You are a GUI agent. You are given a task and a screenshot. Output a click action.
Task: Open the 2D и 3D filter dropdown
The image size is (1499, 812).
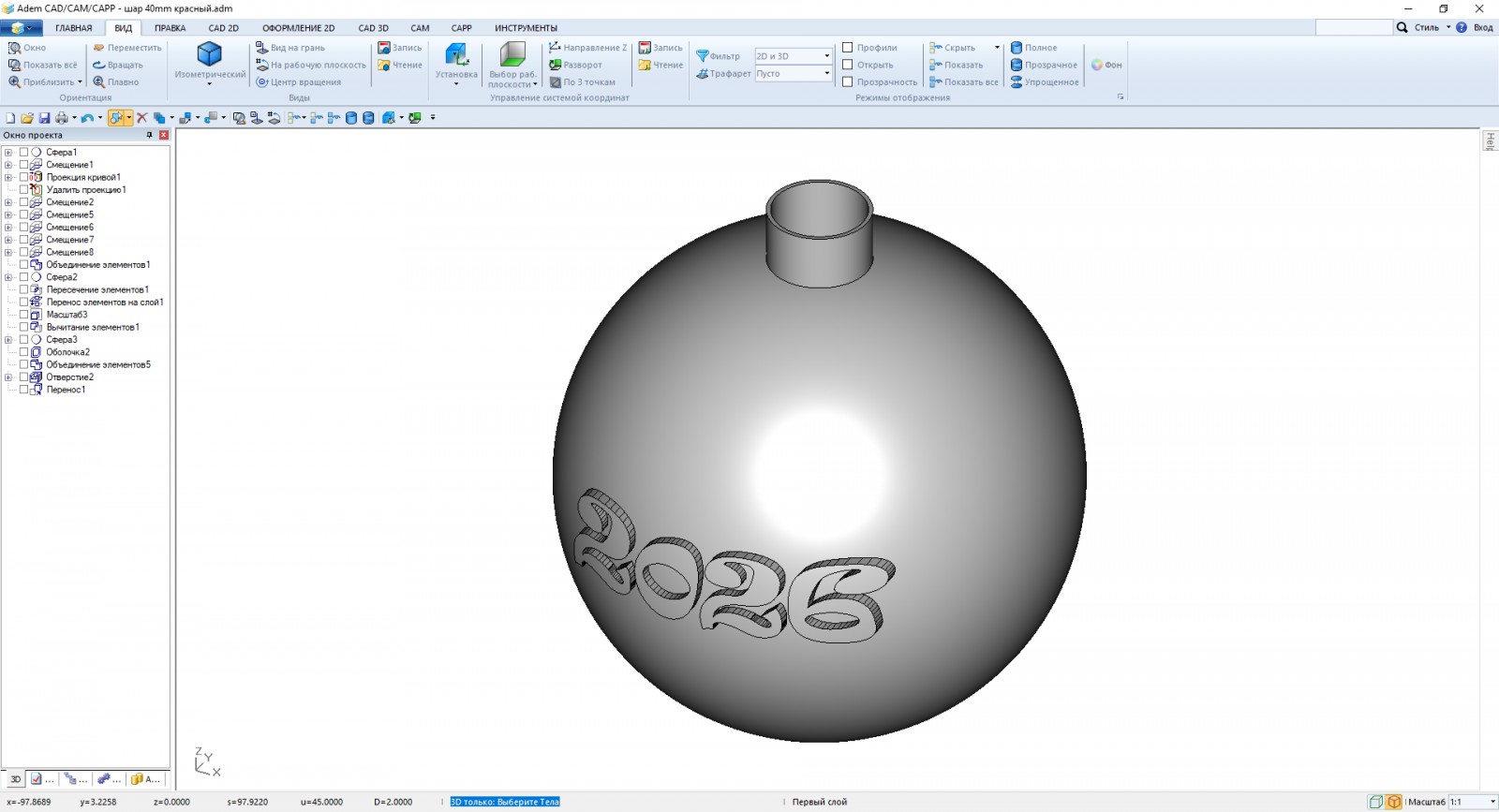826,56
